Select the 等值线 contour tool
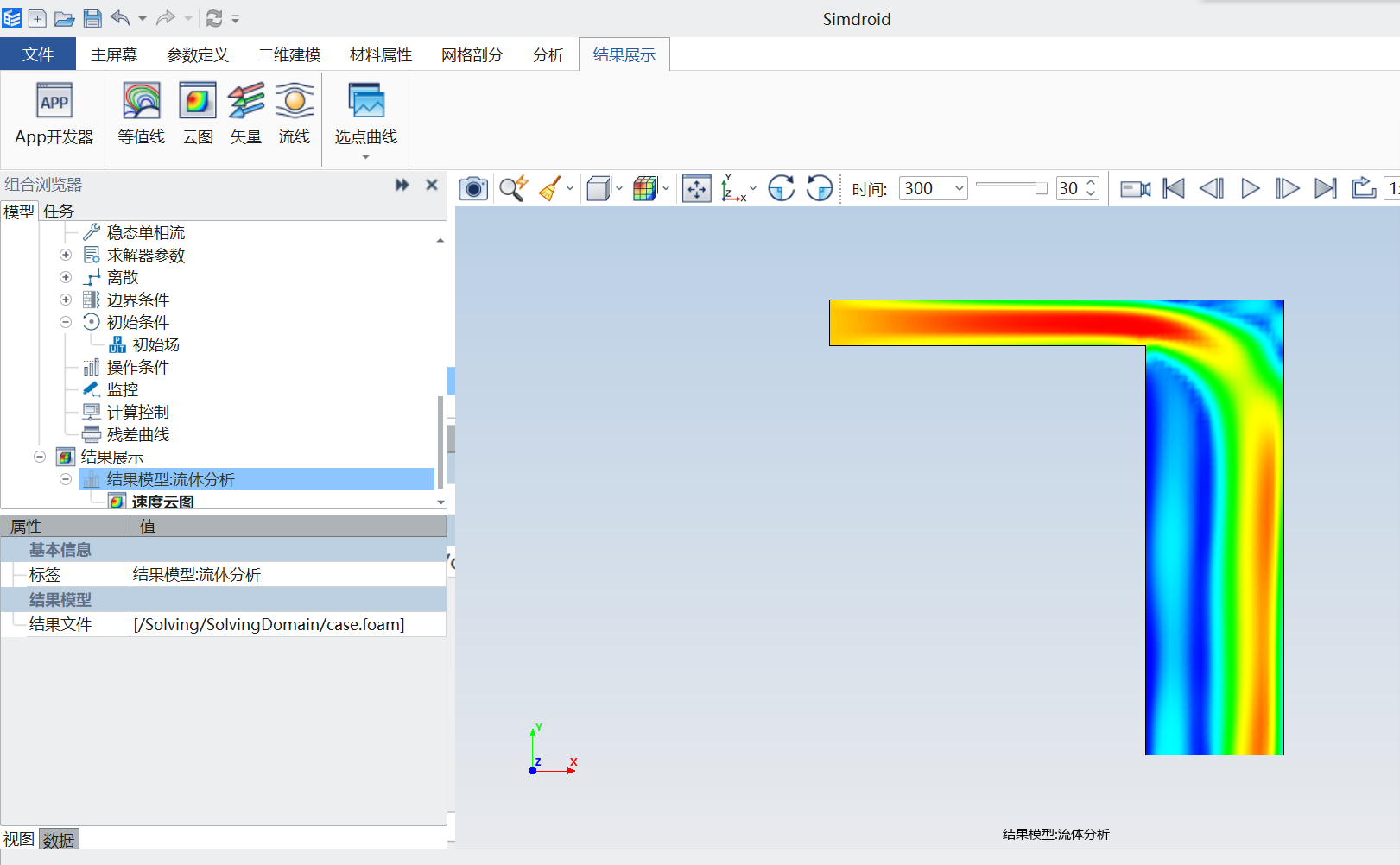1400x865 pixels. tap(142, 115)
